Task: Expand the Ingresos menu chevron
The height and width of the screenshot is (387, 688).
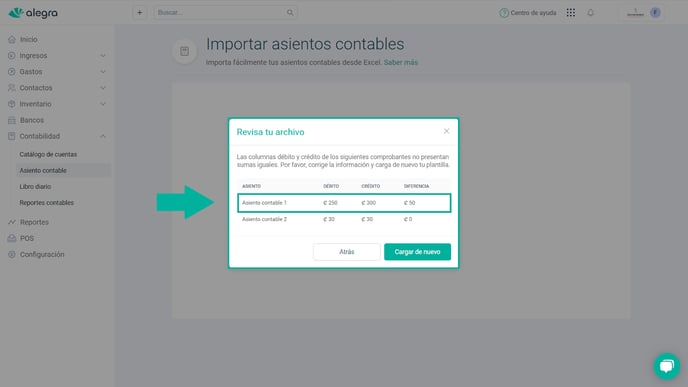Action: 103,56
